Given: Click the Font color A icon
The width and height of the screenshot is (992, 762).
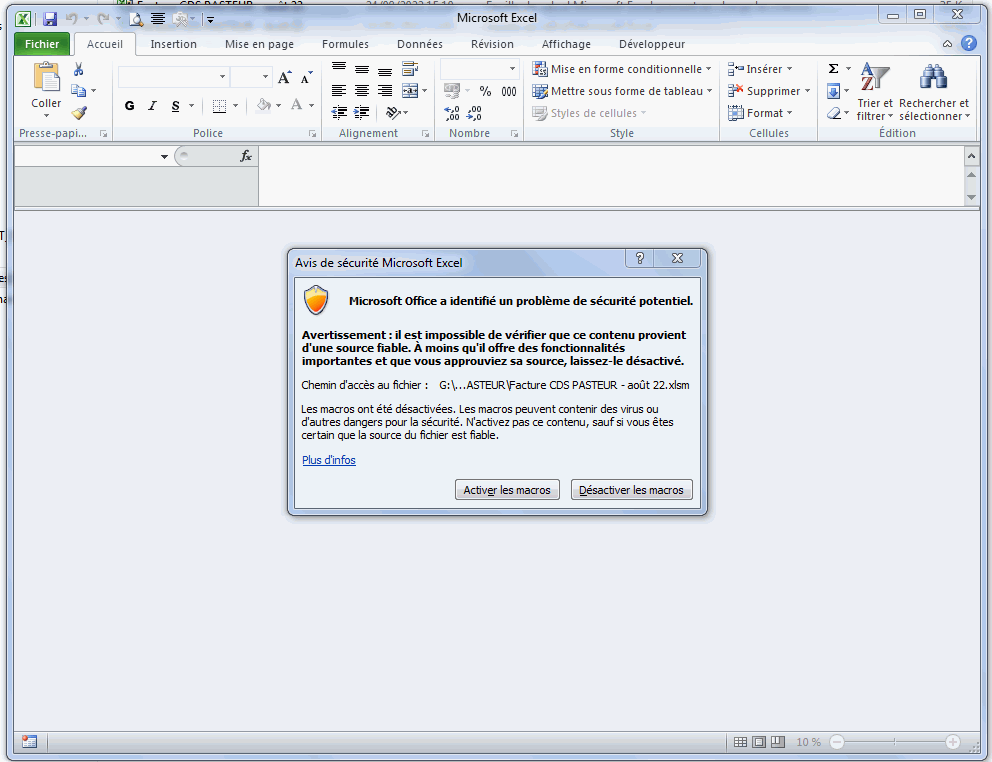Looking at the screenshot, I should pos(296,105).
